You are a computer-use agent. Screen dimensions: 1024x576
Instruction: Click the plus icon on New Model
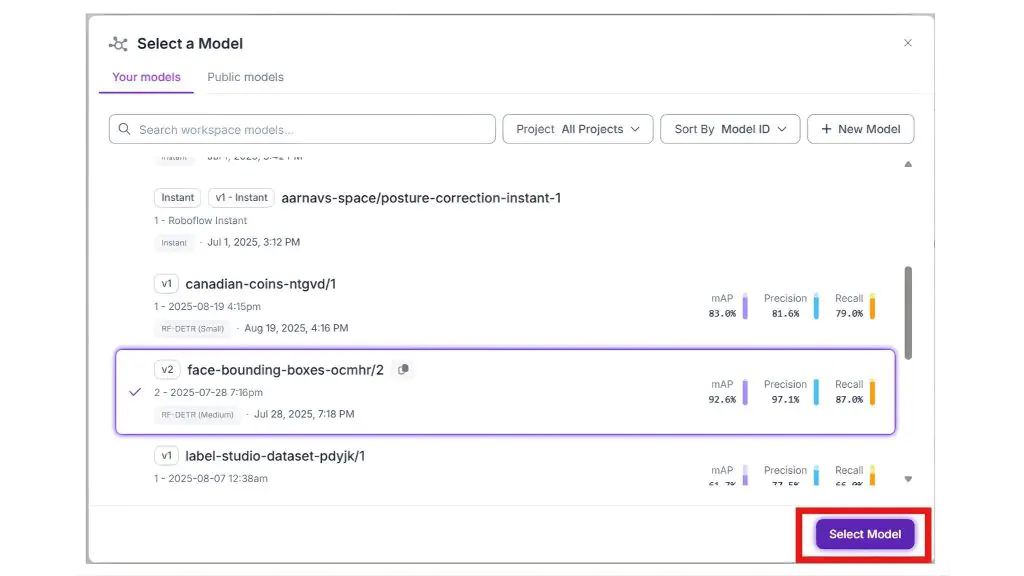[826, 129]
